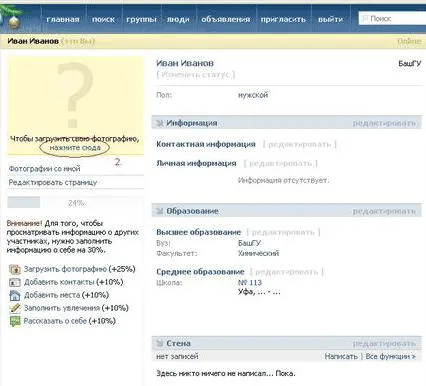Click school № 113 value
Screen dimensions: 426x386
(250, 283)
